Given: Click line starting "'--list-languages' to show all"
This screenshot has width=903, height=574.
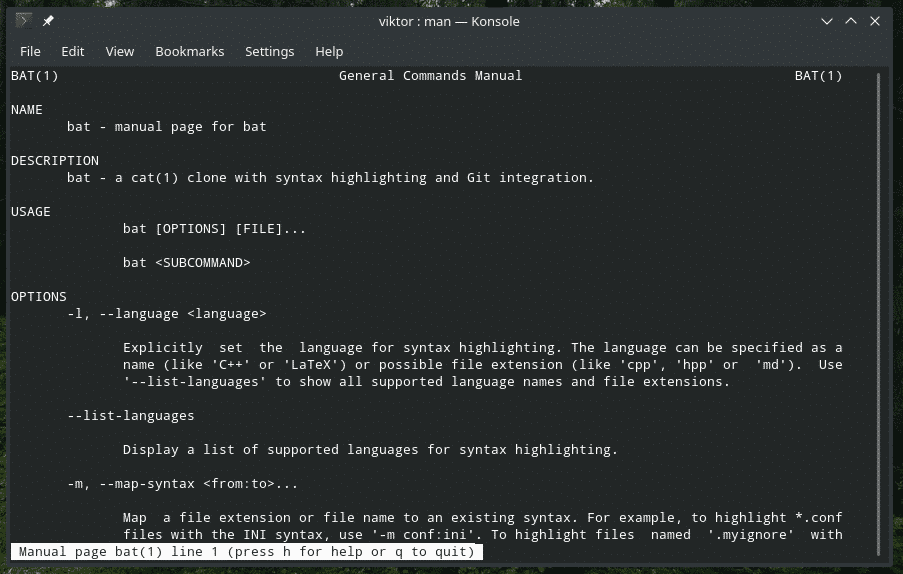Looking at the screenshot, I should point(426,382).
